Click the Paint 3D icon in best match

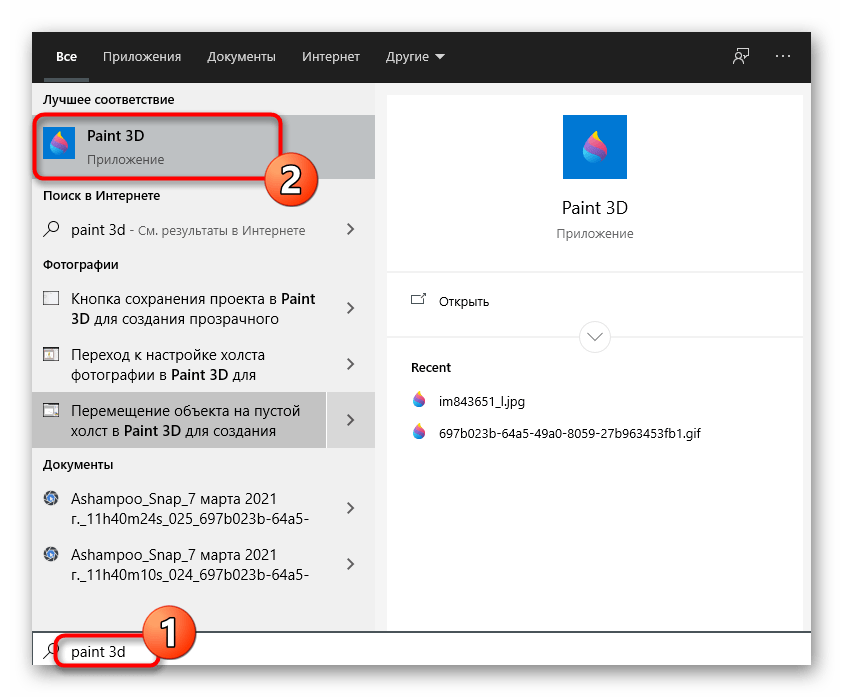(x=61, y=145)
